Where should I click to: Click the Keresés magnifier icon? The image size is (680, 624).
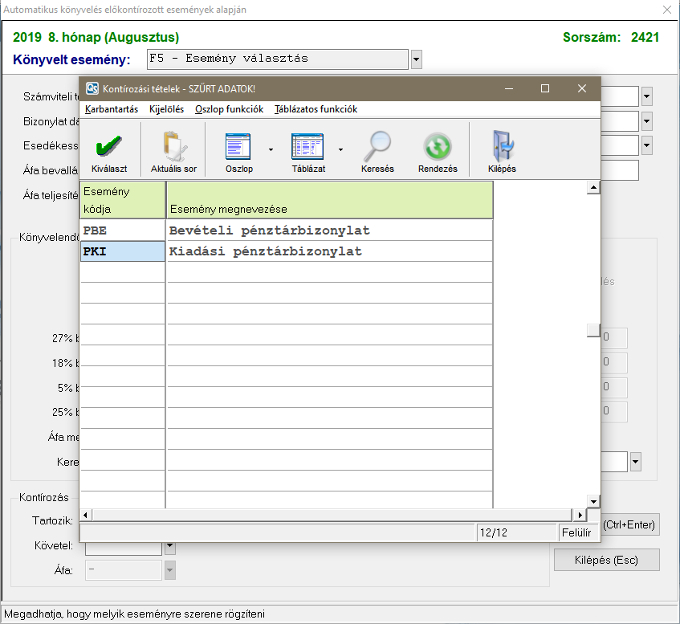coord(377,148)
